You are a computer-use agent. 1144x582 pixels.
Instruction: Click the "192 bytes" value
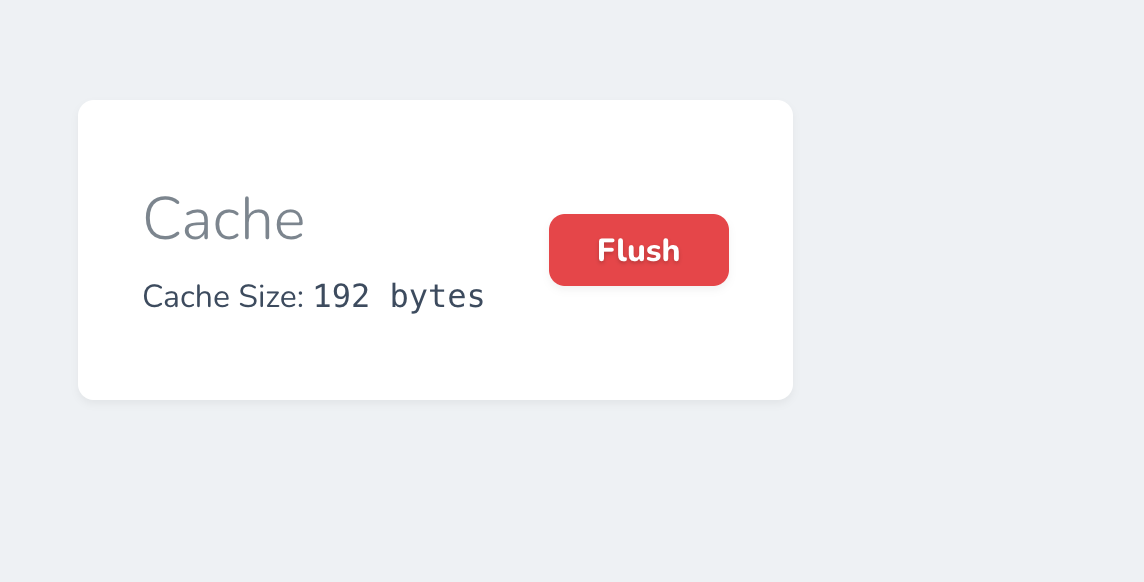(399, 296)
